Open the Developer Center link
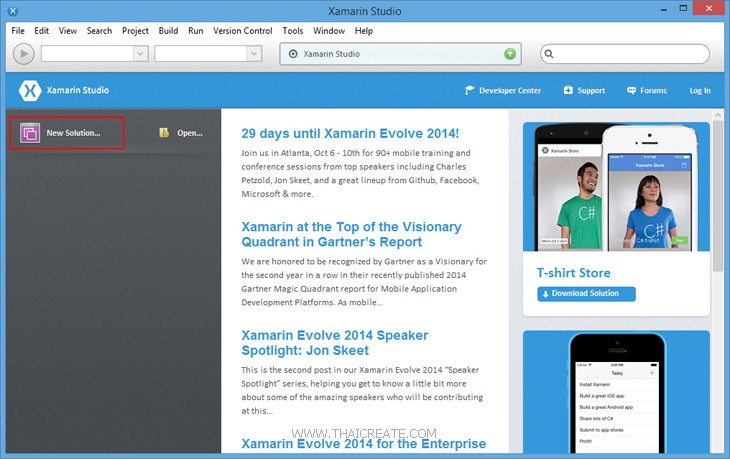Viewport: 730px width, 459px height. coord(503,90)
